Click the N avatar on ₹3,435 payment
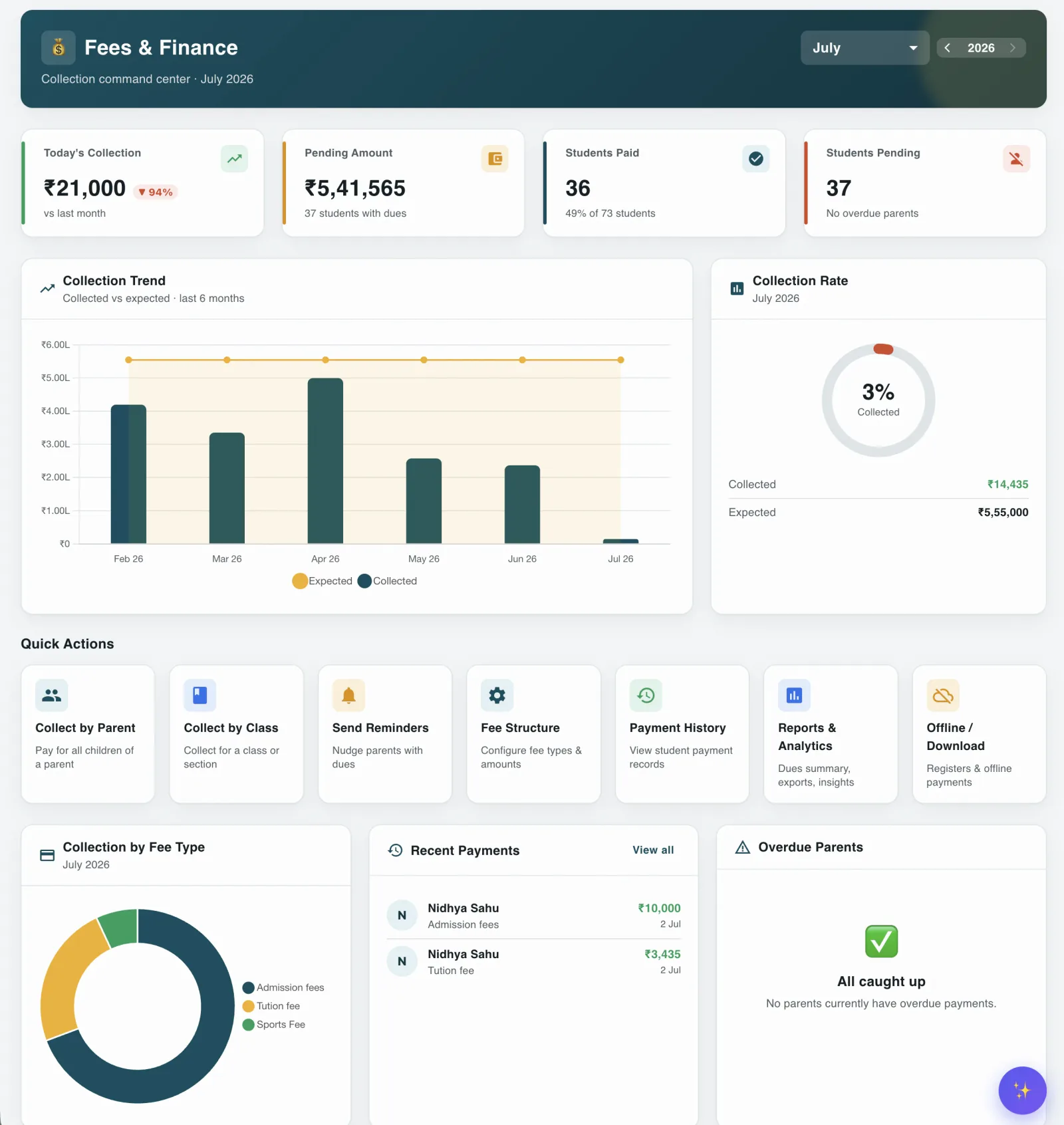1064x1125 pixels. [402, 961]
